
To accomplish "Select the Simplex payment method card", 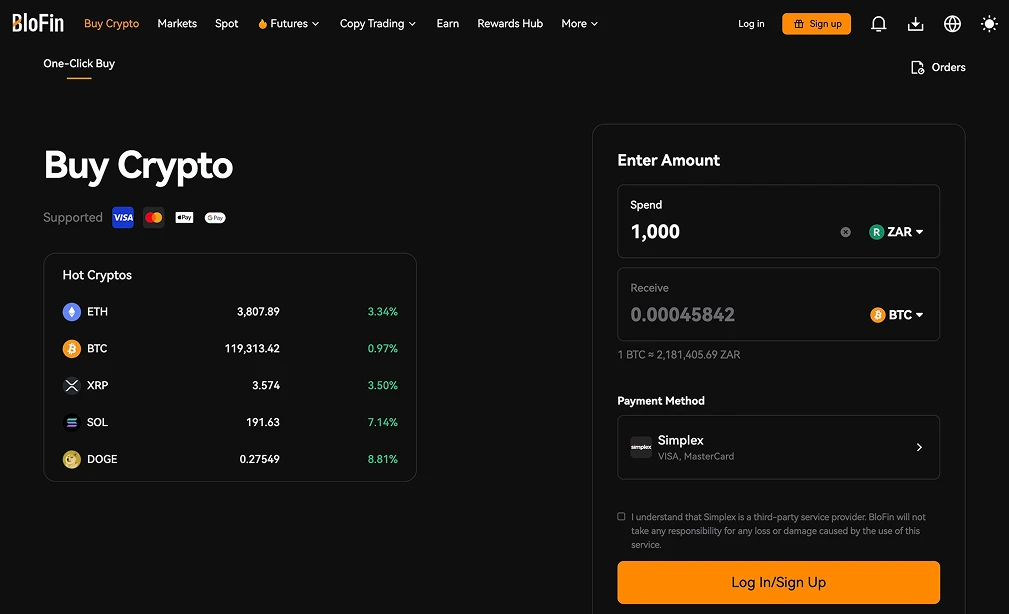I will click(x=778, y=447).
